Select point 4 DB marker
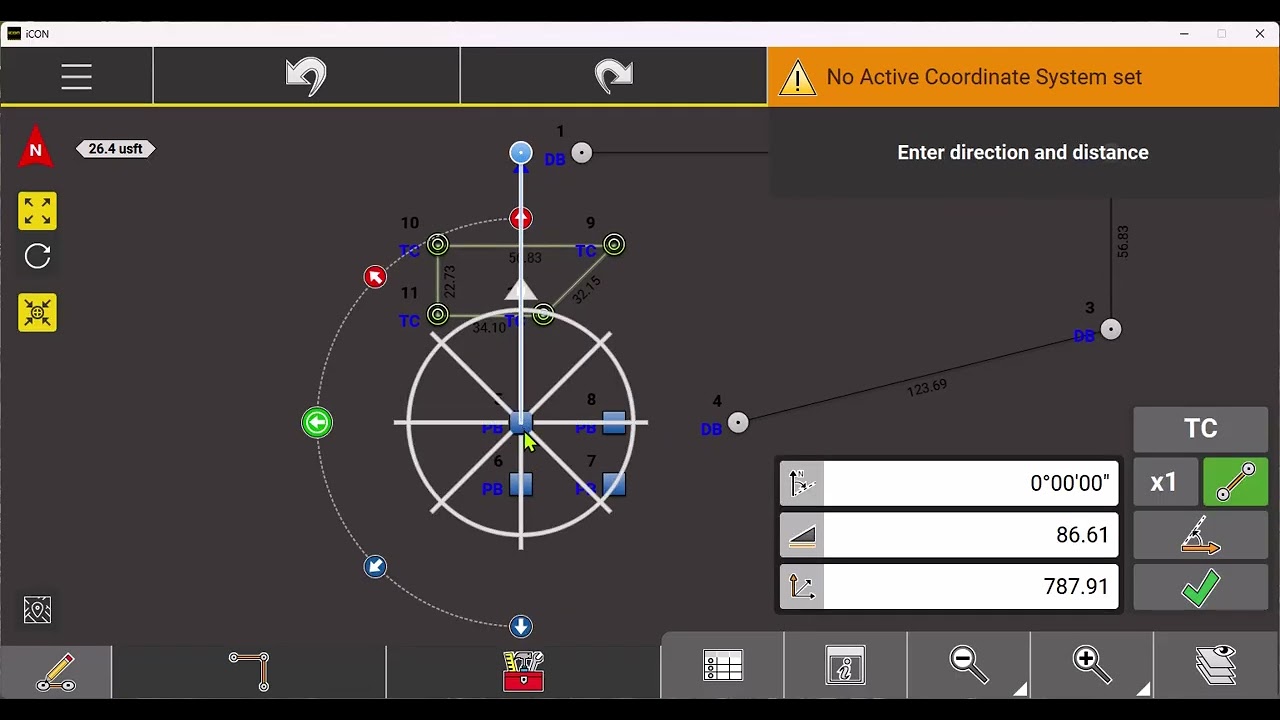 pos(738,423)
